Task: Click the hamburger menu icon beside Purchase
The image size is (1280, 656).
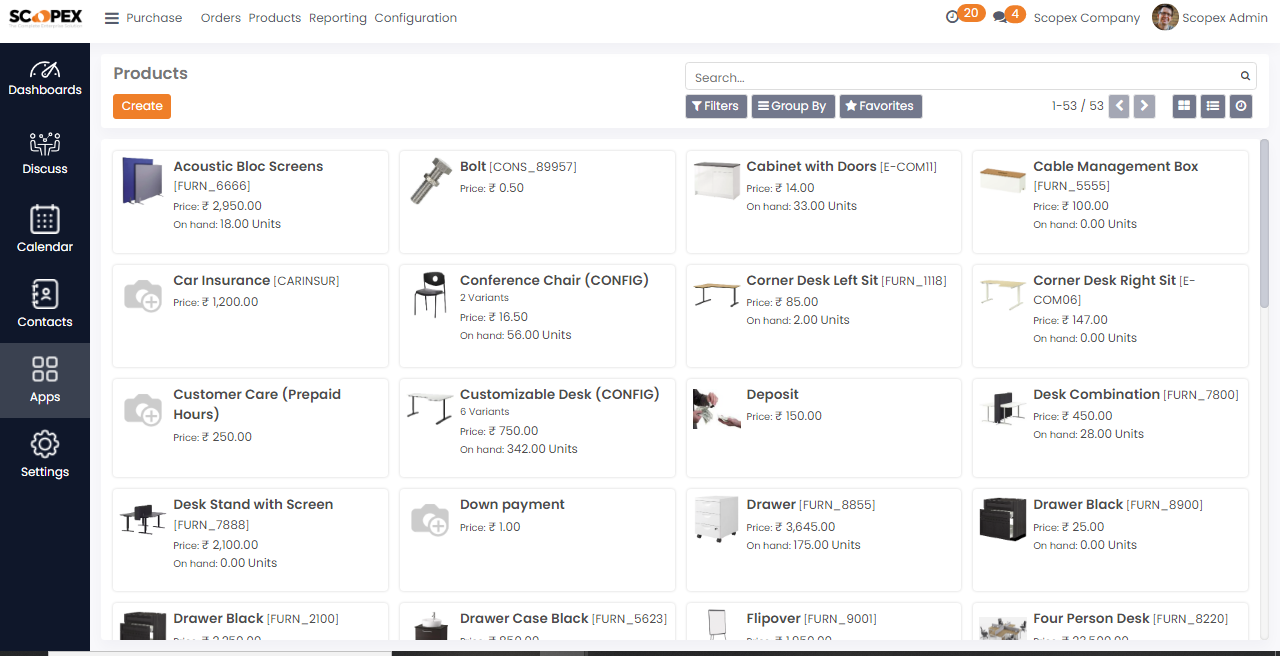Action: [x=112, y=18]
